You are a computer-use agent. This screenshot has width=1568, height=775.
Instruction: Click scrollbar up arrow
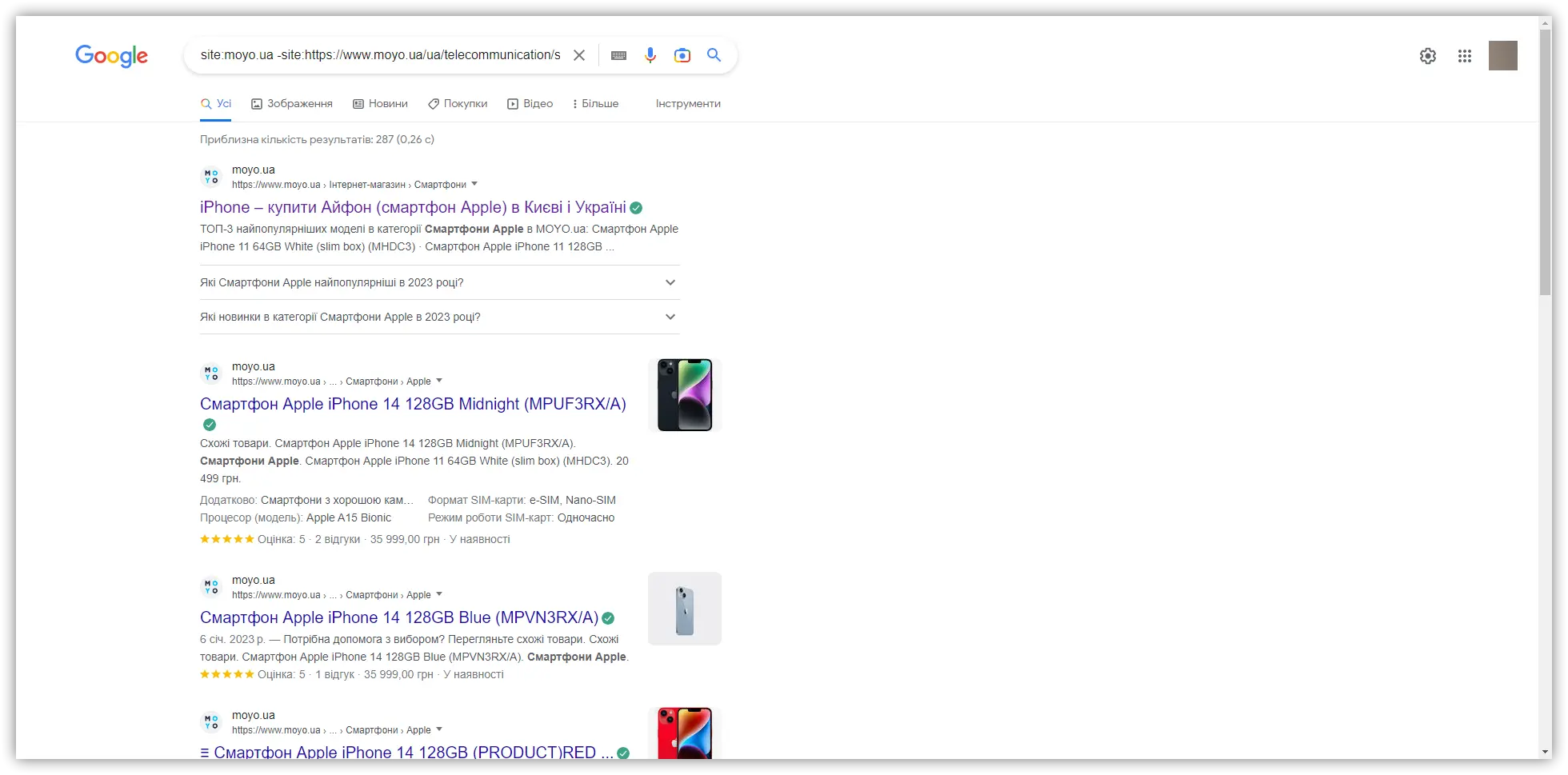[1546, 22]
